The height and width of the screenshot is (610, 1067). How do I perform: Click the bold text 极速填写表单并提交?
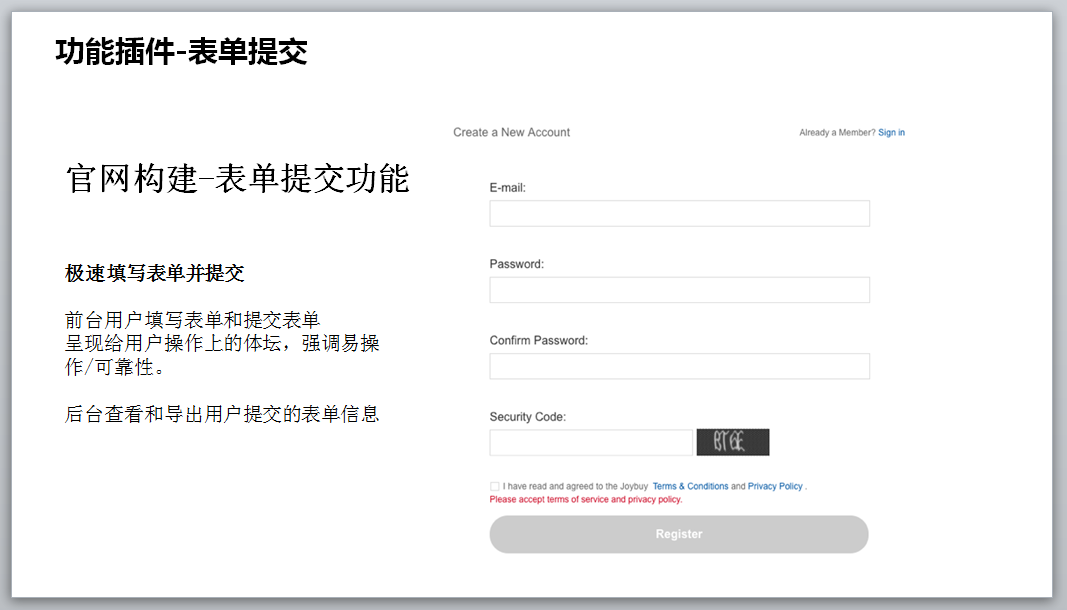[x=154, y=273]
